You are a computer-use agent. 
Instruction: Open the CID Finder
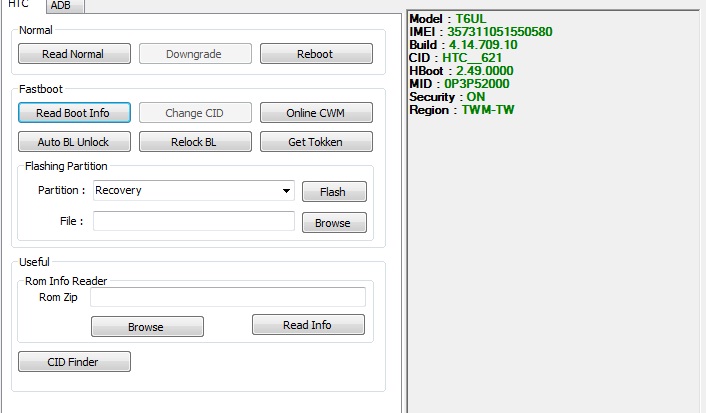coord(74,362)
